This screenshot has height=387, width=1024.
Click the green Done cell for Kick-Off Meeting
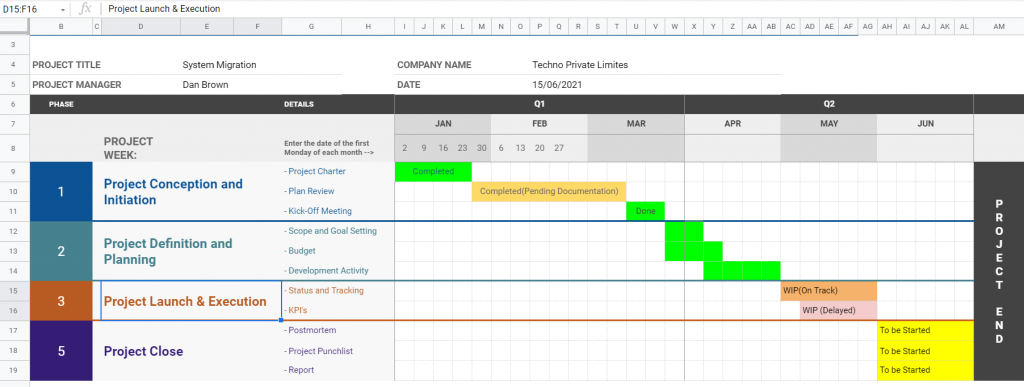pos(645,211)
